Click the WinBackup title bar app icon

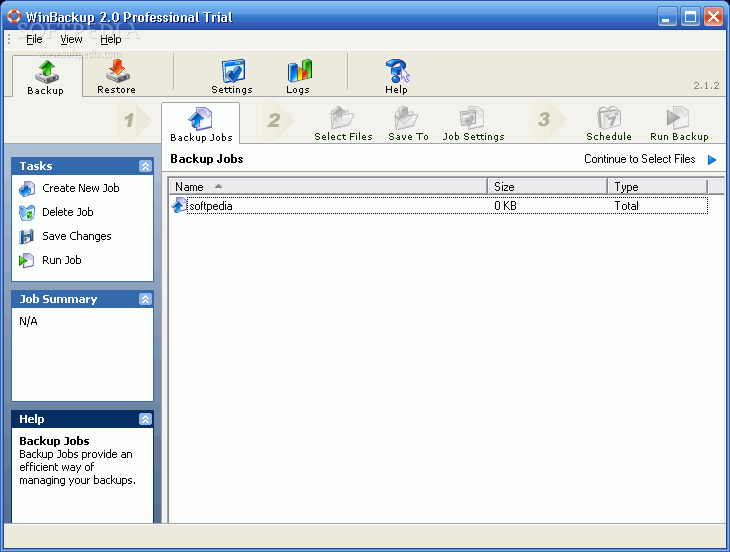coord(14,16)
